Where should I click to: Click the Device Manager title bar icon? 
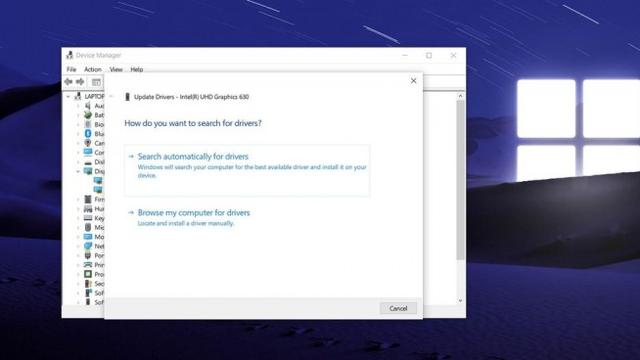[70, 55]
